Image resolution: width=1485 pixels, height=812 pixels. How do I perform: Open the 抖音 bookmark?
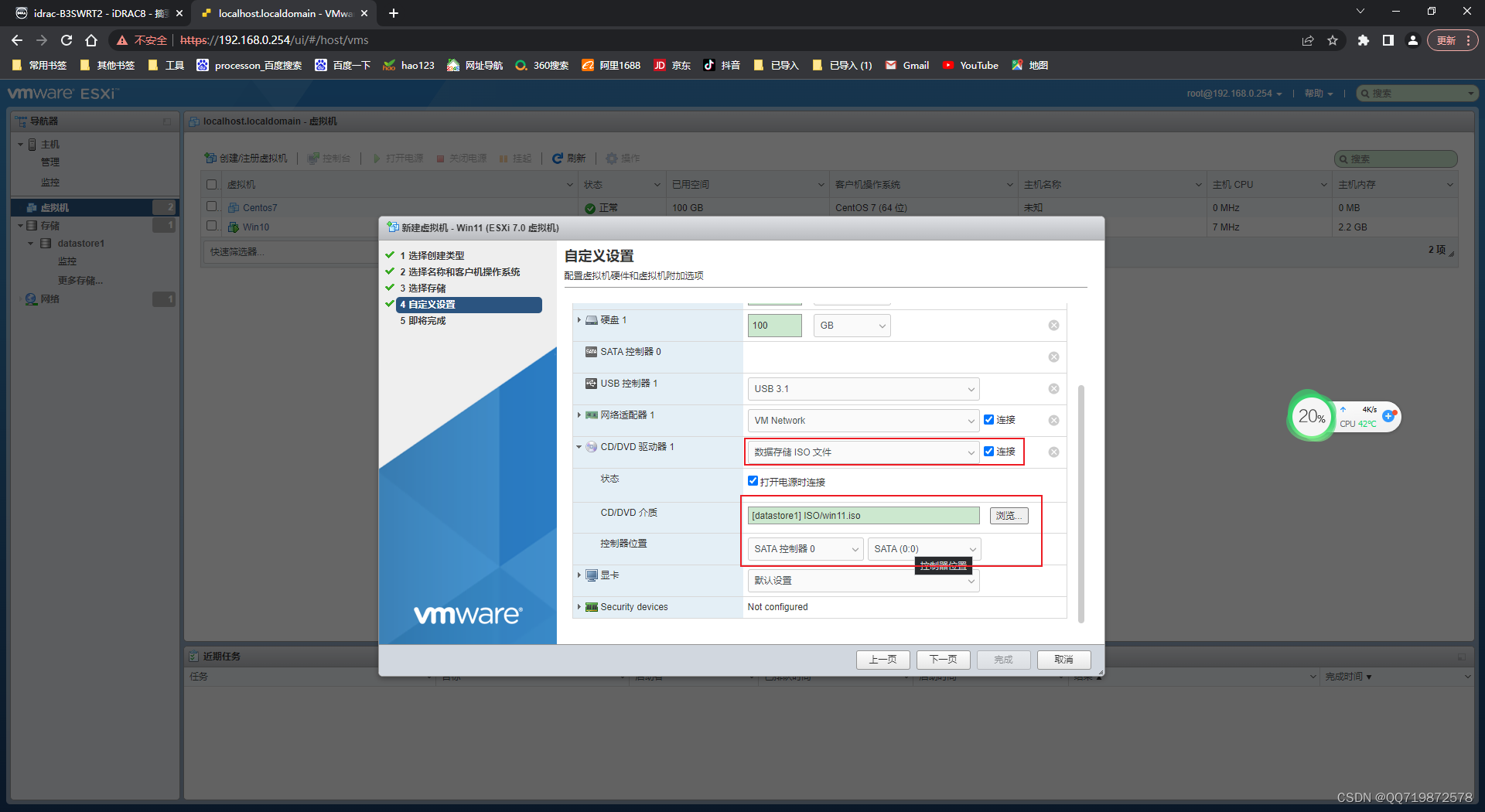pyautogui.click(x=722, y=66)
